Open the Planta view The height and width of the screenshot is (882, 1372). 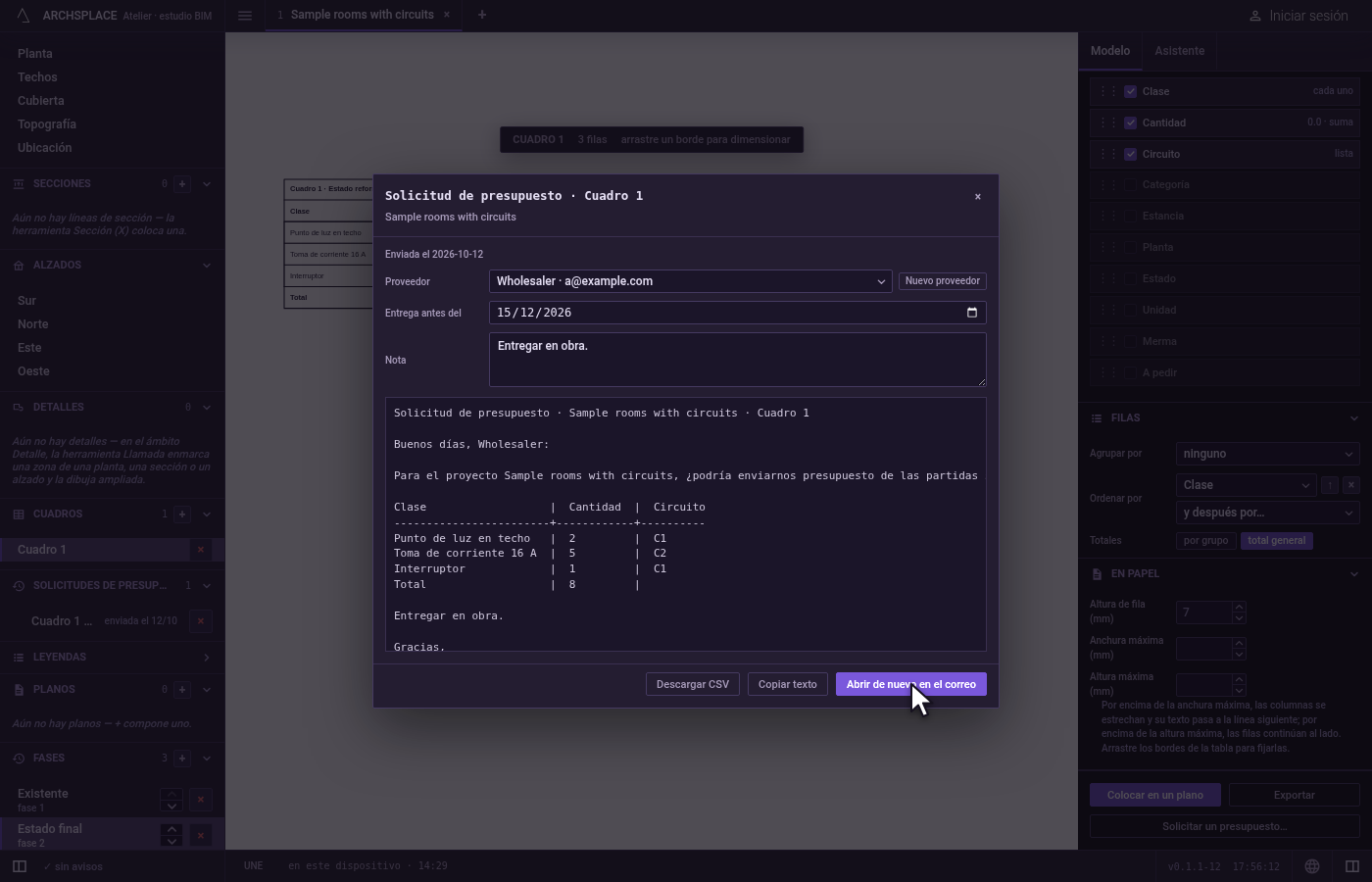35,54
